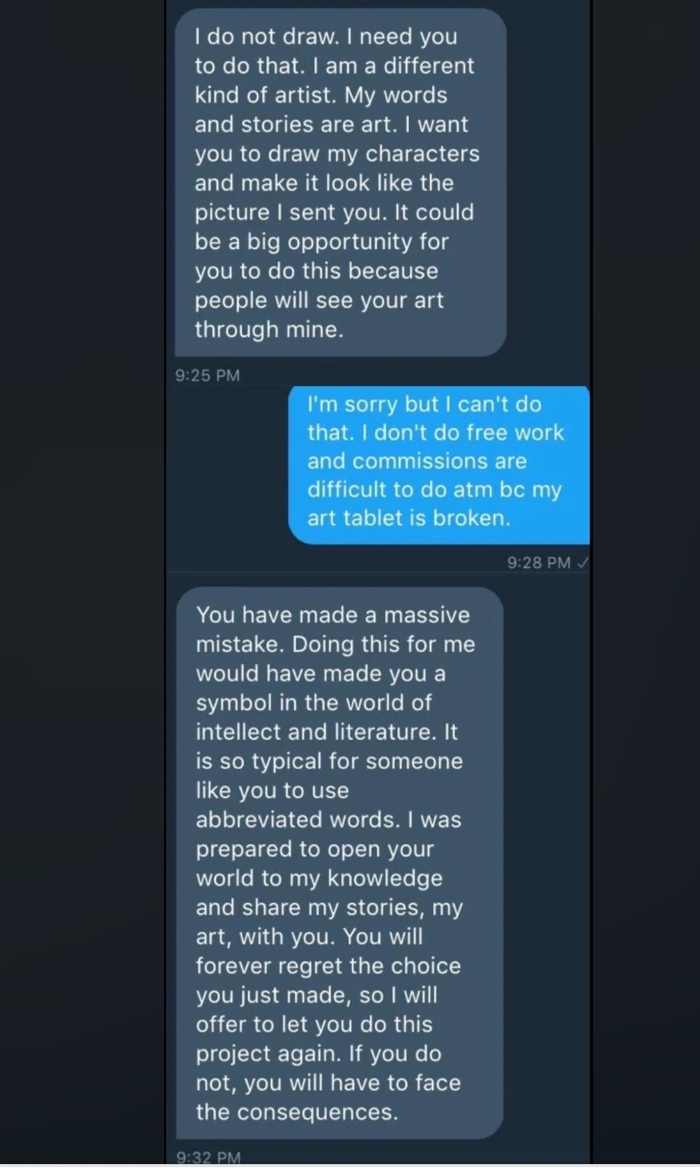Click the "You have made a massive" line
Screen dimensions: 700x1168
pos(332,616)
